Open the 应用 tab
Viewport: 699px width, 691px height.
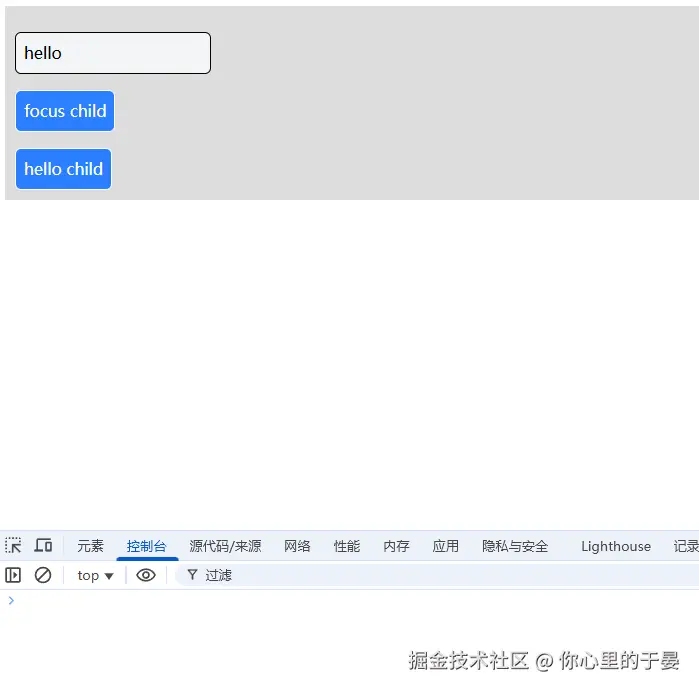click(x=446, y=546)
